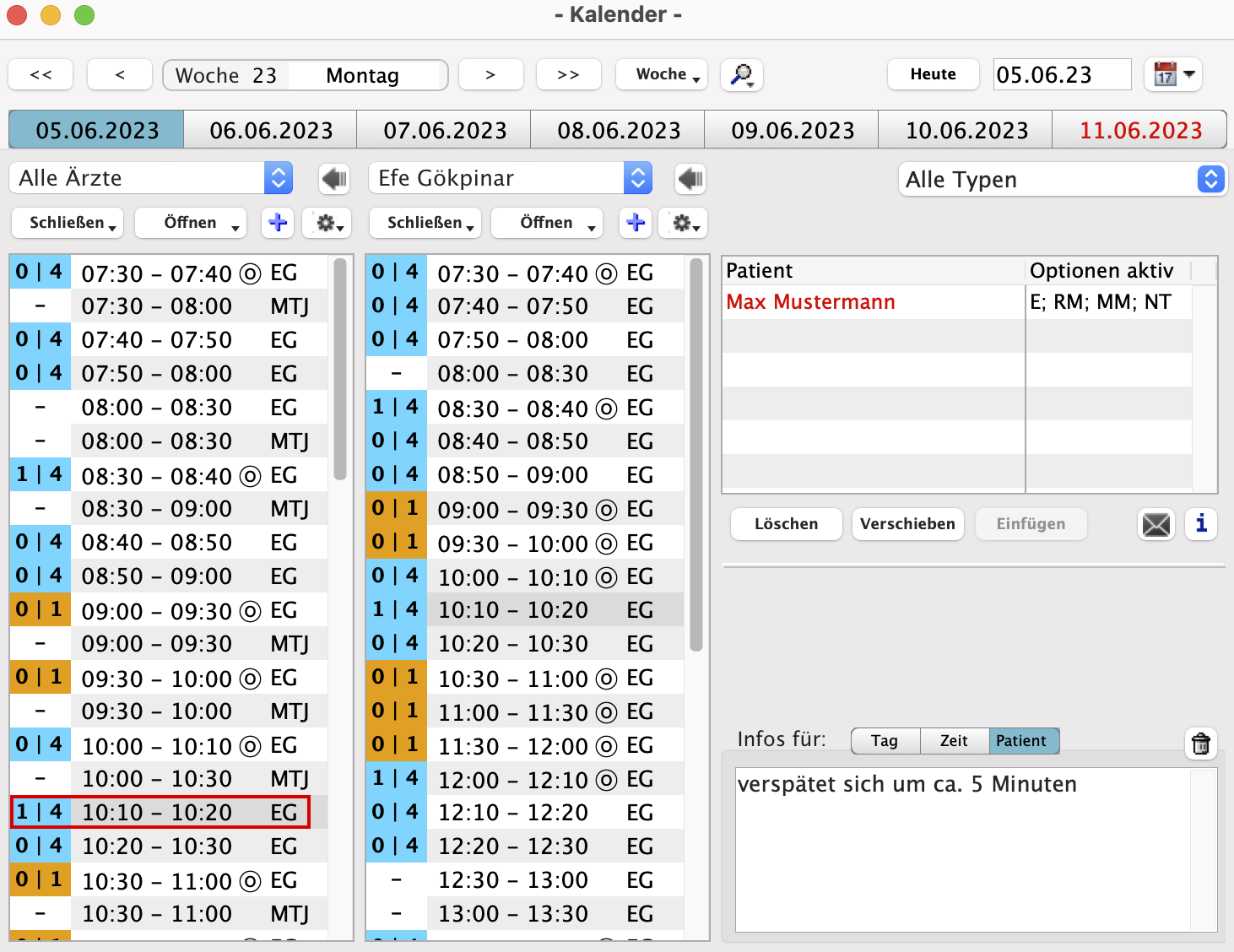This screenshot has height=952, width=1234.
Task: Select the 07.06.2023 day tab
Action: 445,131
